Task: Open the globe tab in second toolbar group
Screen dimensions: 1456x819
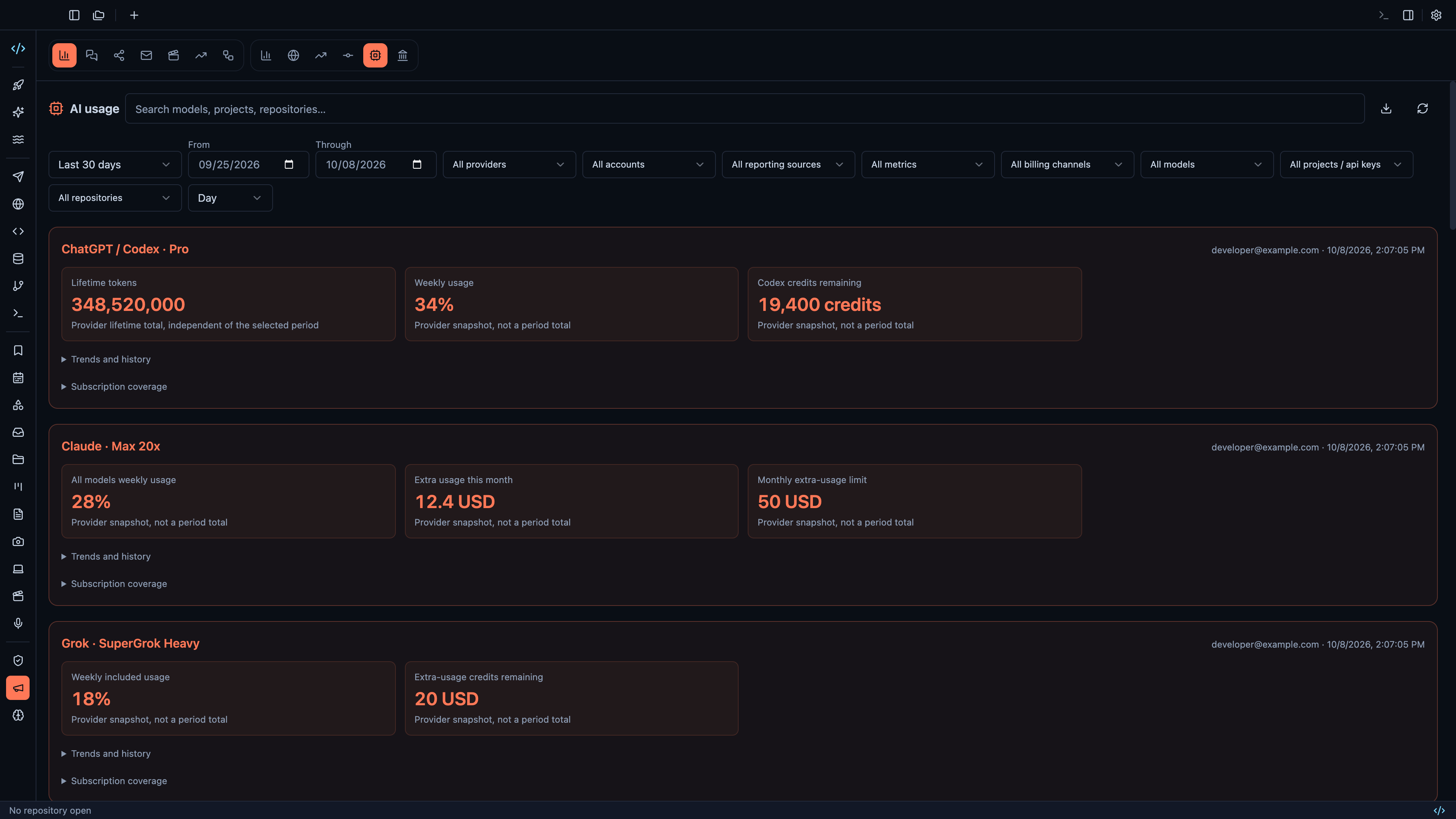Action: click(293, 55)
